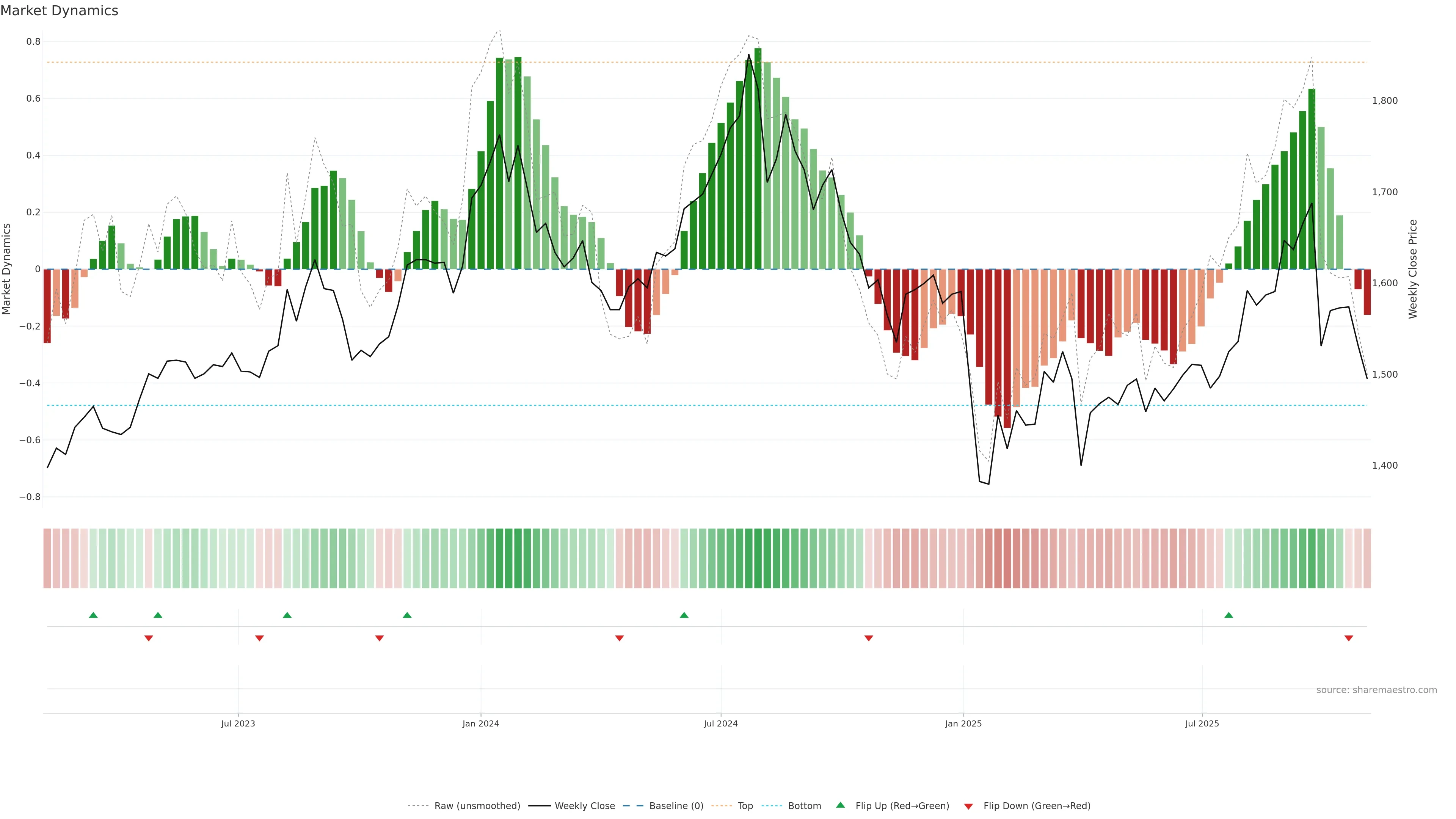Toggle the Weekly Close legend entry
The image size is (1456, 819).
pos(584,806)
